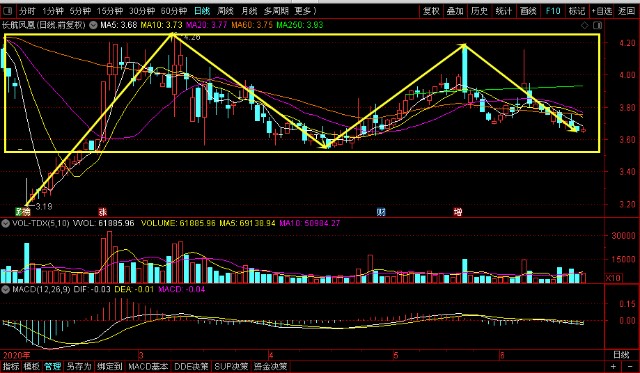Viewport: 640px width, 373px height.
Task: Click the blue 财 event marker
Action: (381, 212)
